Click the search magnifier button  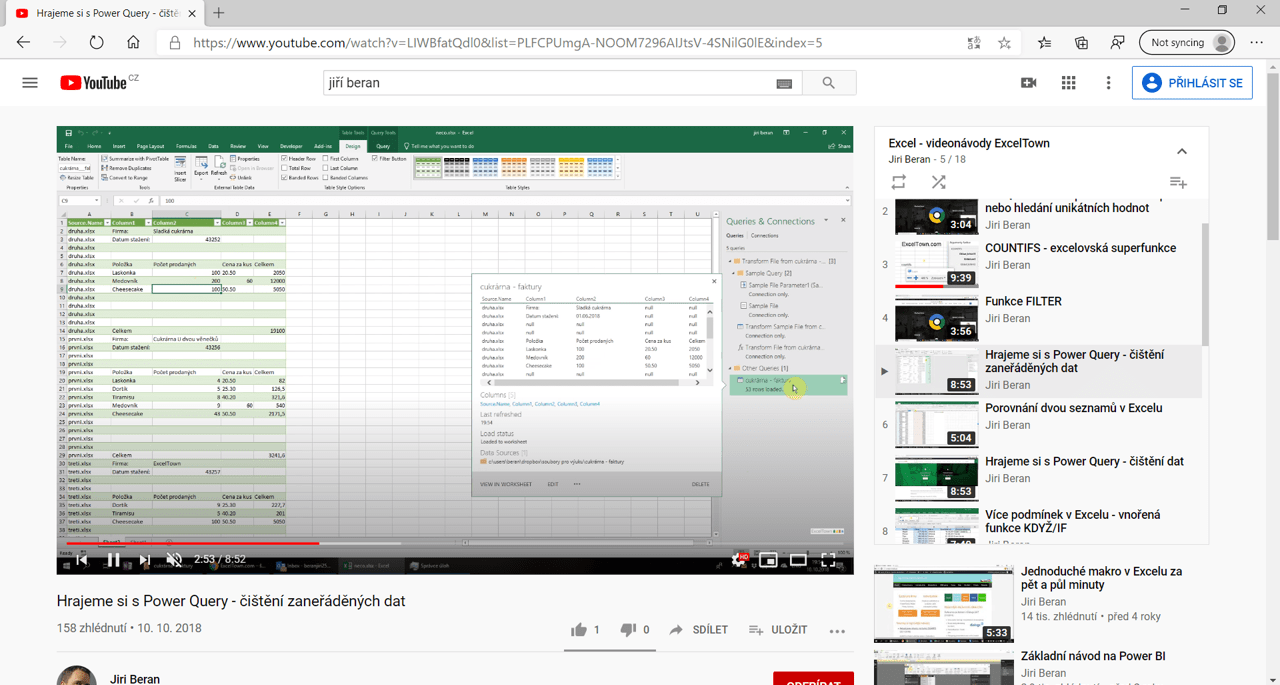[828, 83]
